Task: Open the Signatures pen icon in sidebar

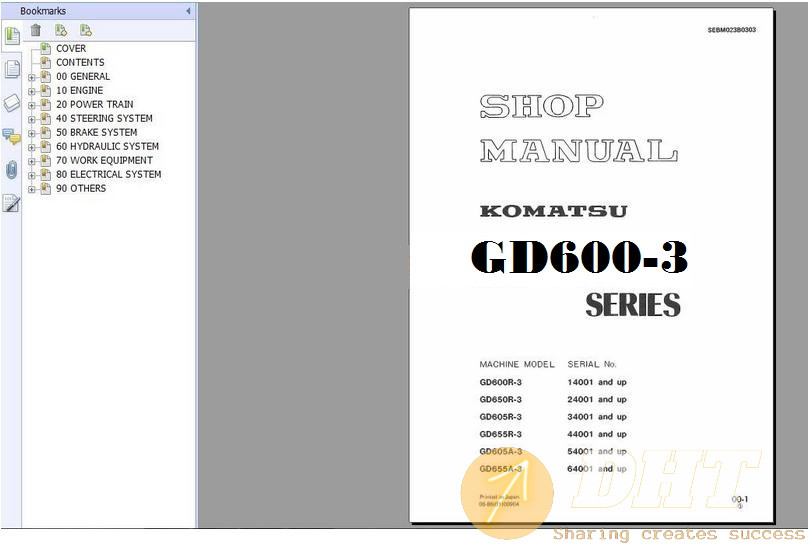Action: click(11, 203)
